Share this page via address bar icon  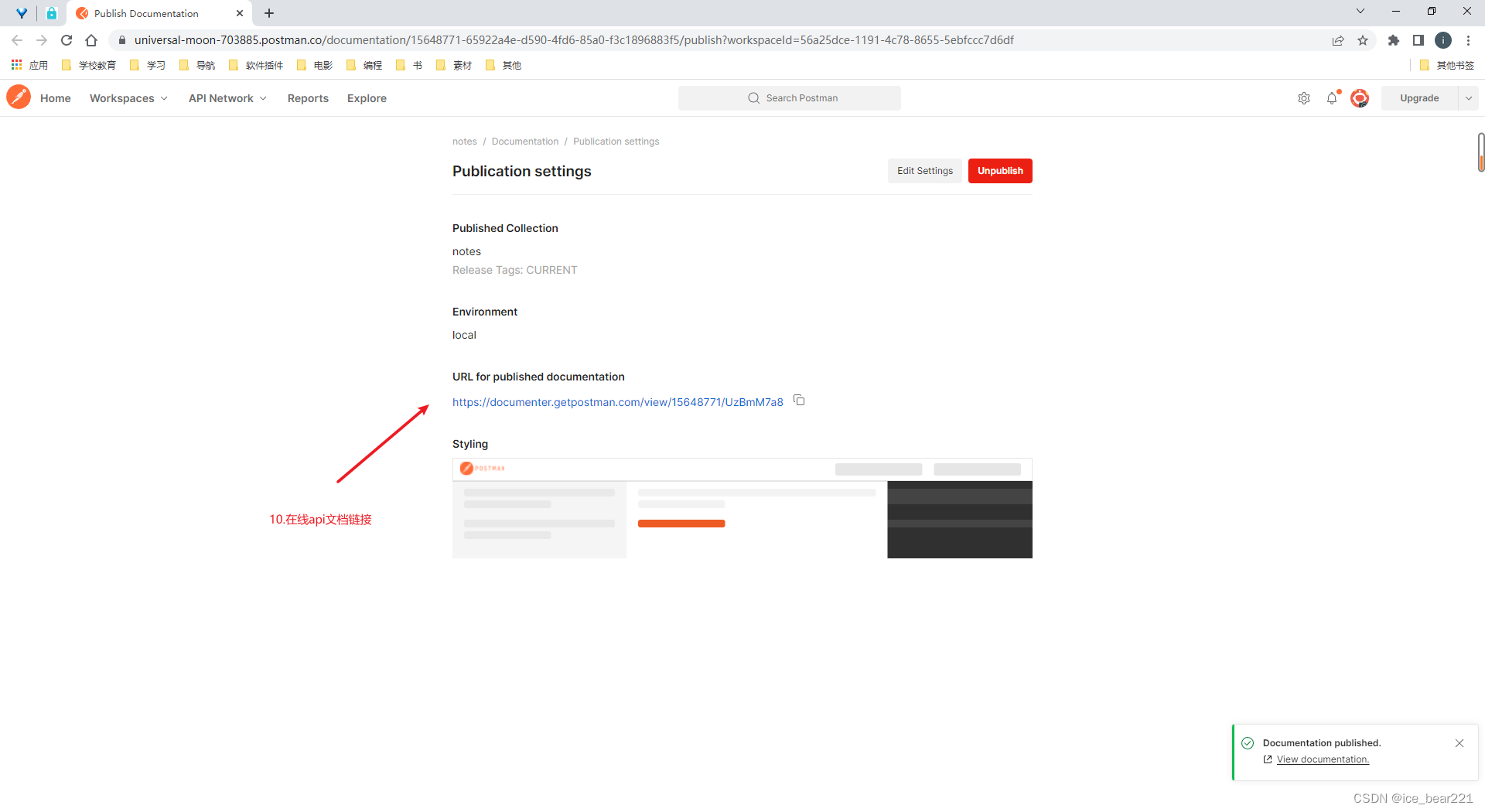(x=1338, y=40)
